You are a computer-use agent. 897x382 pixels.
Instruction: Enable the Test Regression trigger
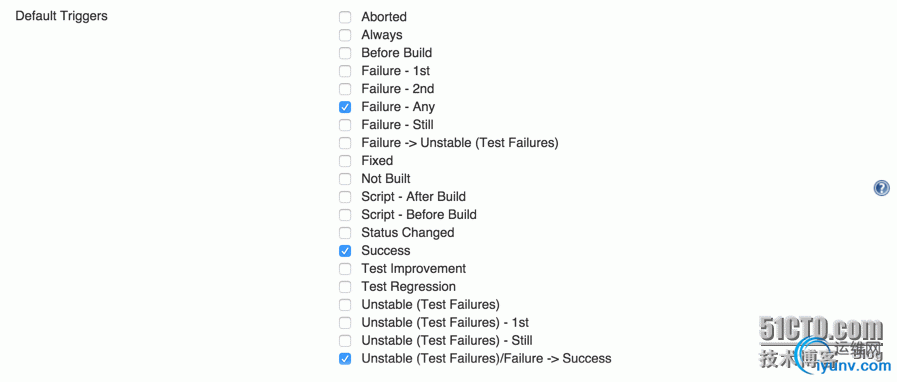click(345, 286)
